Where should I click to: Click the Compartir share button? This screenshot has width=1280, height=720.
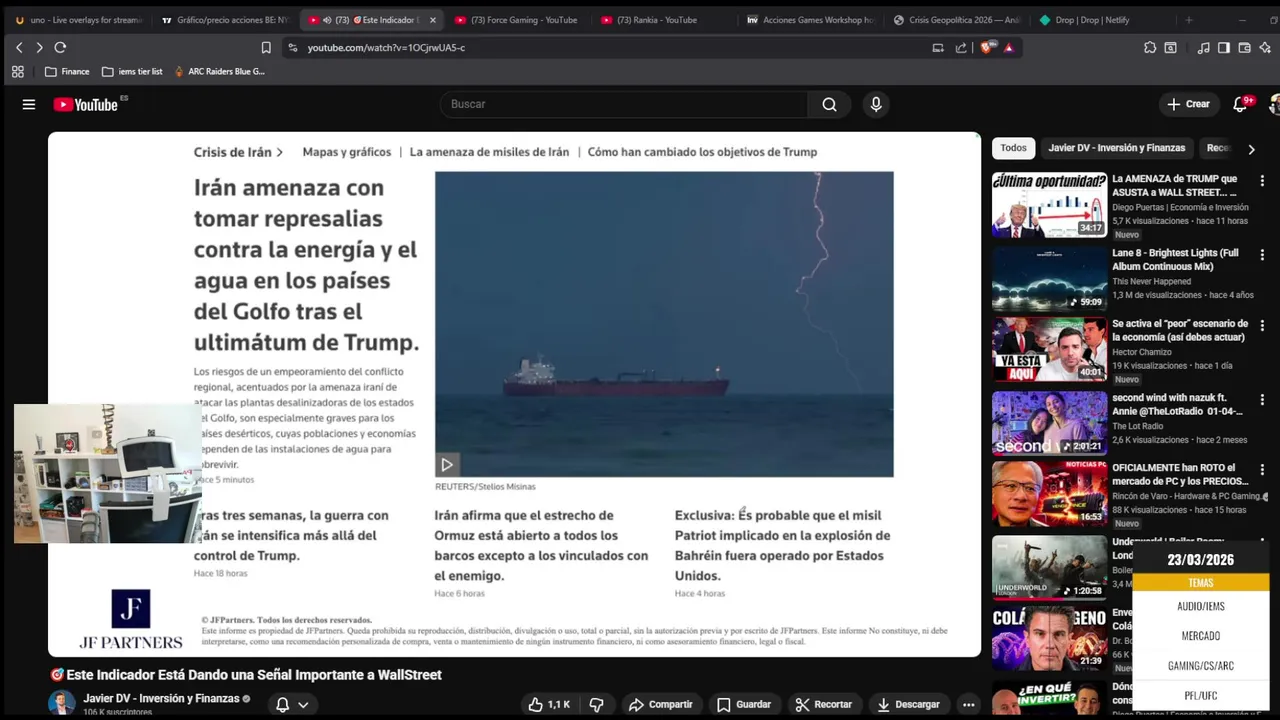coord(660,704)
